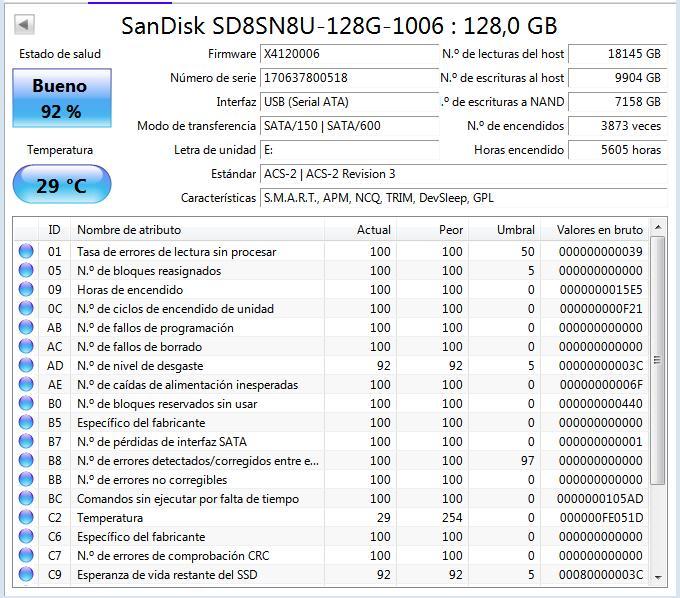Click the host writes value 9904 GB

point(618,78)
